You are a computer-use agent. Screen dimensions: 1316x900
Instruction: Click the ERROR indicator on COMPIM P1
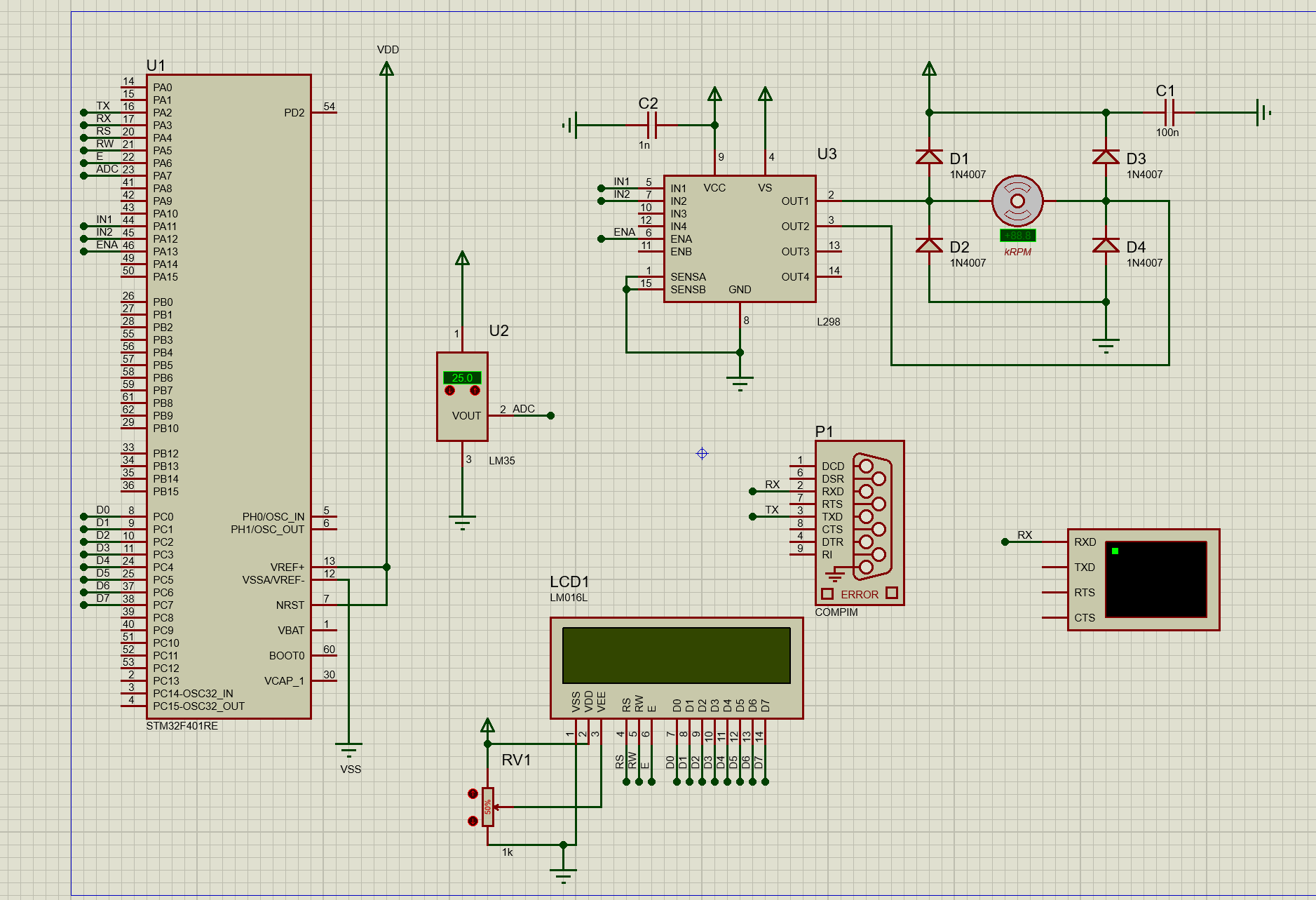tap(860, 594)
